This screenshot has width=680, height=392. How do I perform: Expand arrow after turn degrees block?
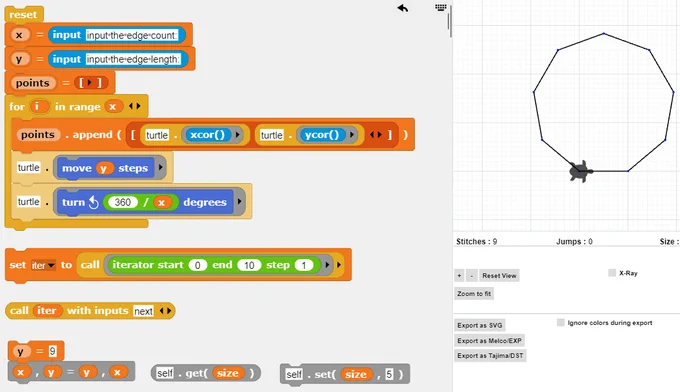point(239,202)
